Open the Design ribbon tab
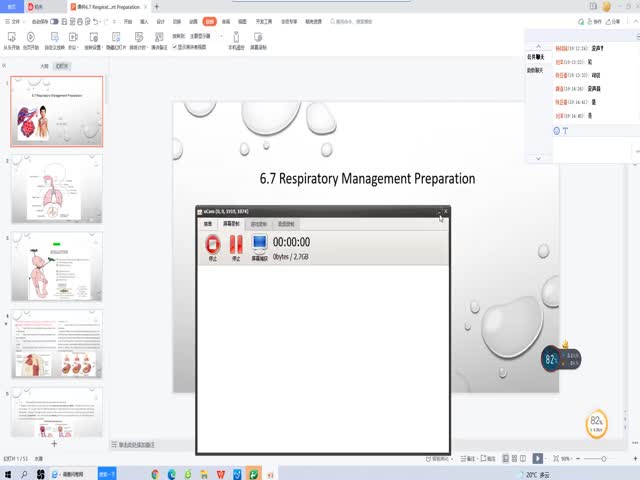This screenshot has height=480, width=640. coord(160,22)
